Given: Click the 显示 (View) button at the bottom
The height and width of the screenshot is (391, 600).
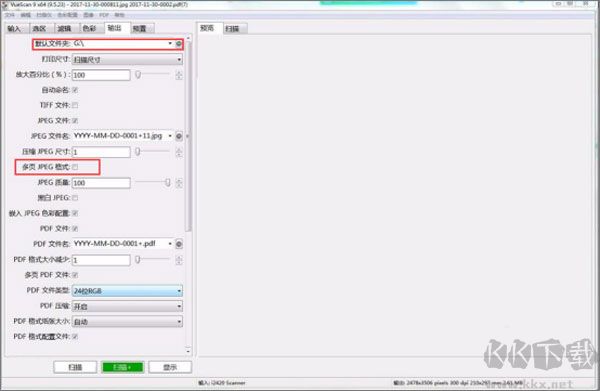Looking at the screenshot, I should point(170,367).
